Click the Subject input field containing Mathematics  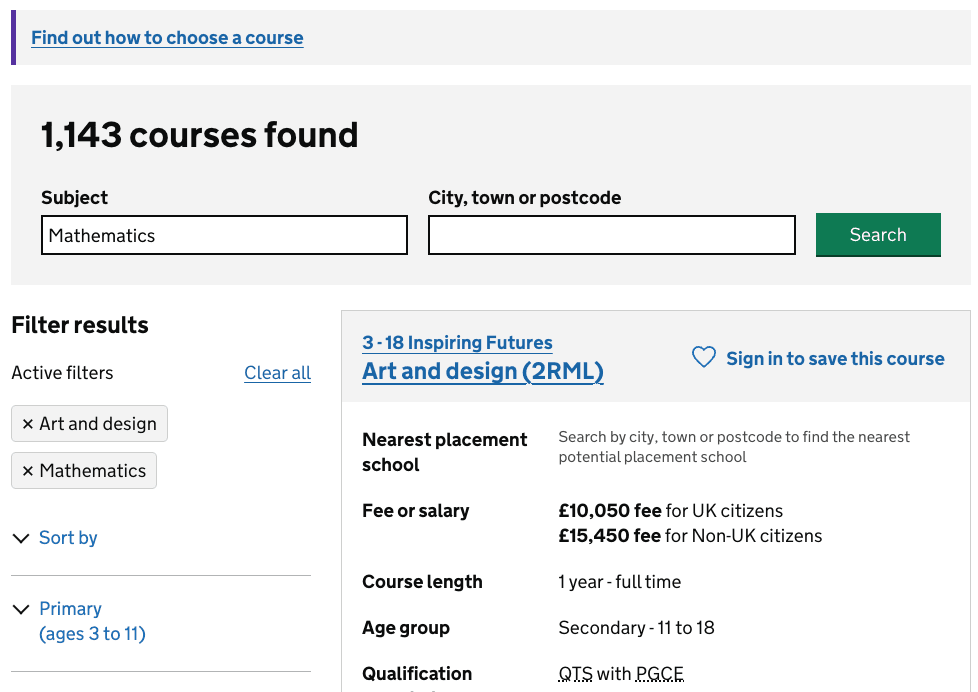click(225, 235)
